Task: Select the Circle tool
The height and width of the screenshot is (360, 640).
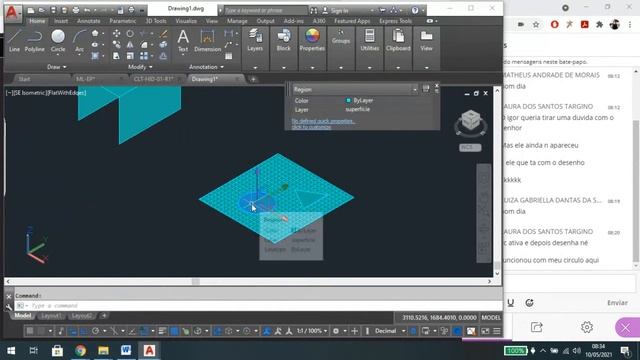Action: coord(58,41)
